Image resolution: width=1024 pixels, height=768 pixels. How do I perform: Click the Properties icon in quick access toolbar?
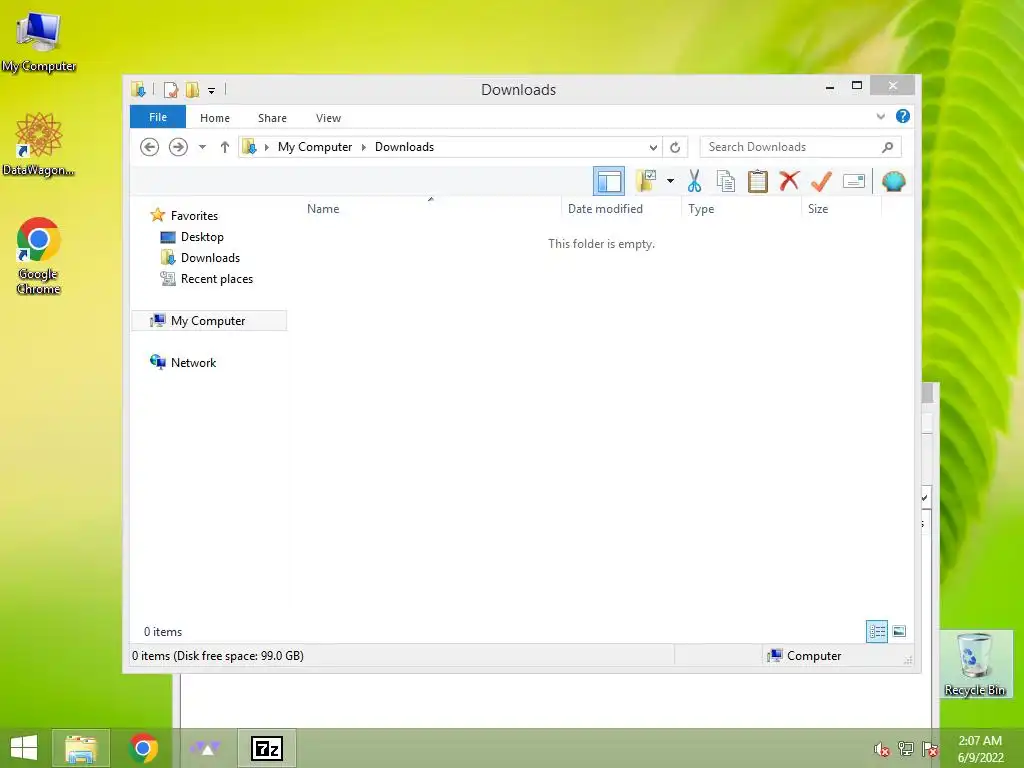[x=170, y=89]
